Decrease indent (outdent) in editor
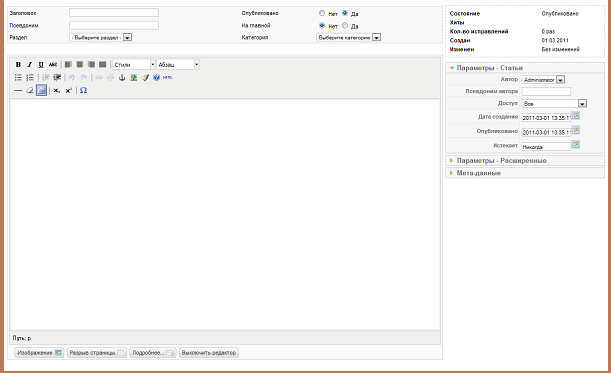Screen dimensions: 611x373 coord(45,78)
